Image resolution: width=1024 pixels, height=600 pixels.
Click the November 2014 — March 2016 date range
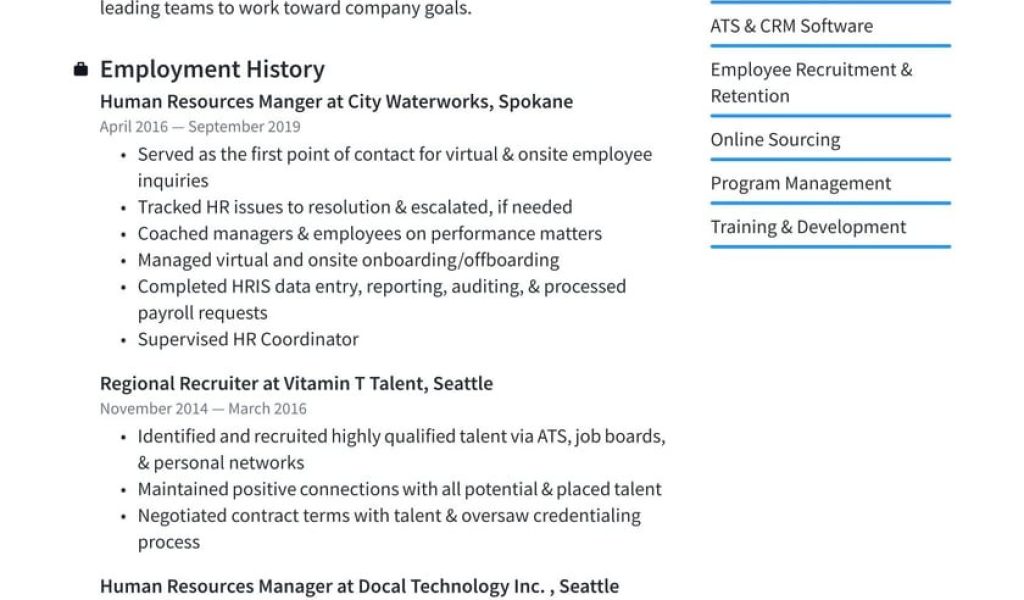(203, 408)
